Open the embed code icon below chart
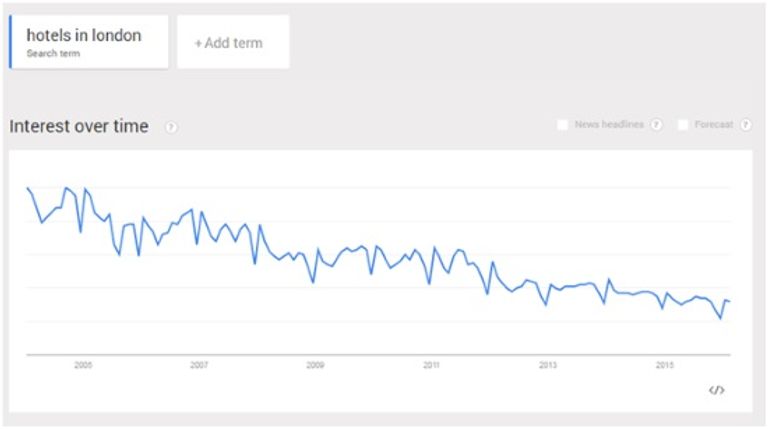The image size is (768, 429). pos(716,390)
